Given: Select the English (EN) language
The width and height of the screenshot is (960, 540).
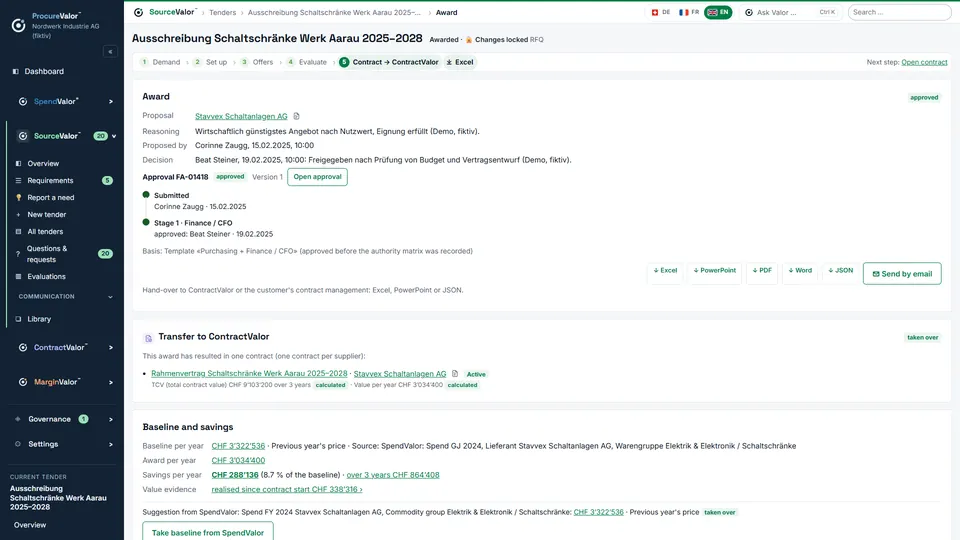Looking at the screenshot, I should [718, 12].
